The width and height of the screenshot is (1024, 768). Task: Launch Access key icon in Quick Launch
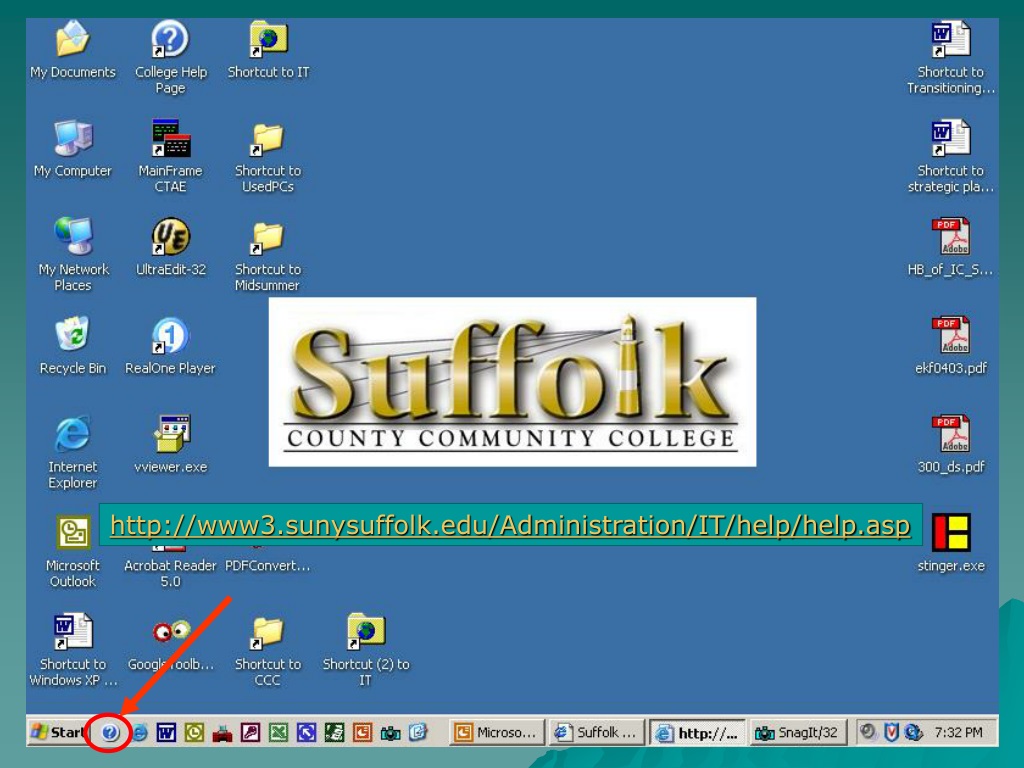[250, 733]
